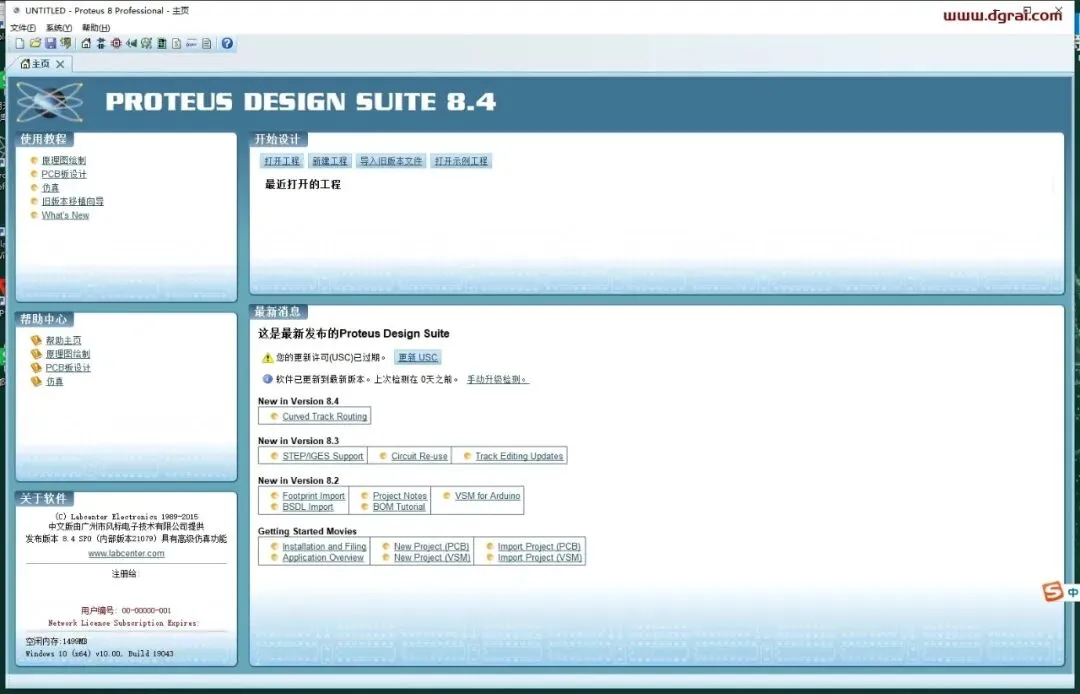Open the BSDL Import link
Viewport: 1080px width, 694px height.
[x=307, y=507]
